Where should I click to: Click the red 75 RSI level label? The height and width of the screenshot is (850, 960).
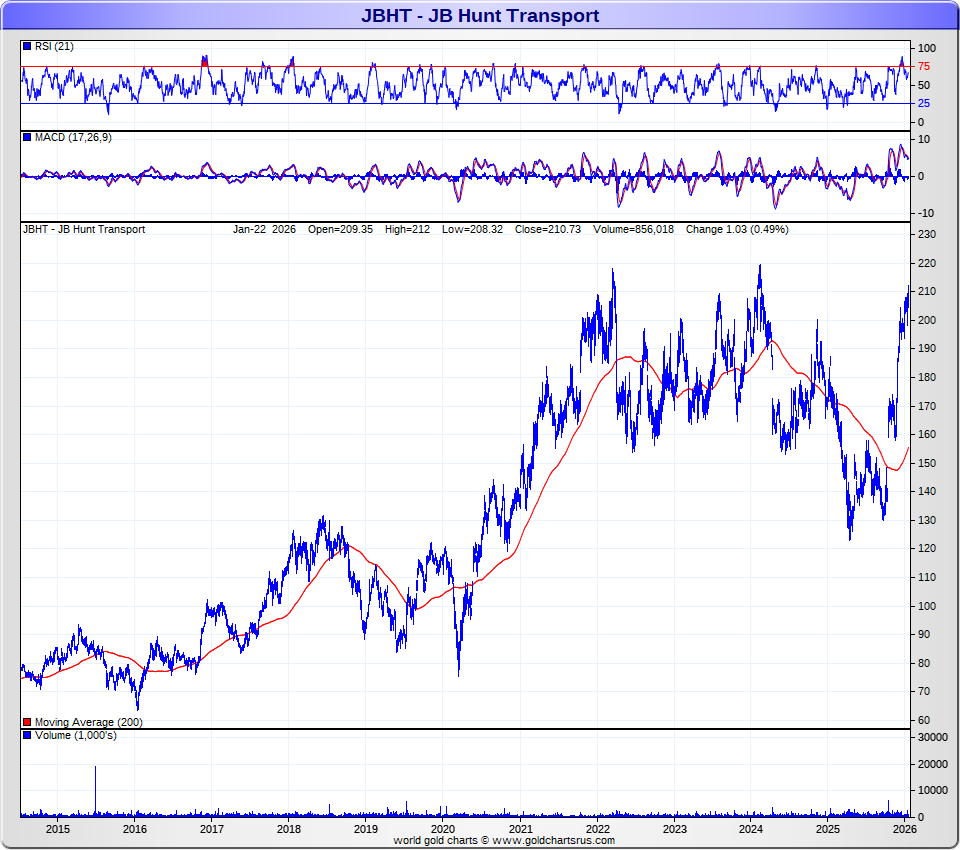coord(924,66)
